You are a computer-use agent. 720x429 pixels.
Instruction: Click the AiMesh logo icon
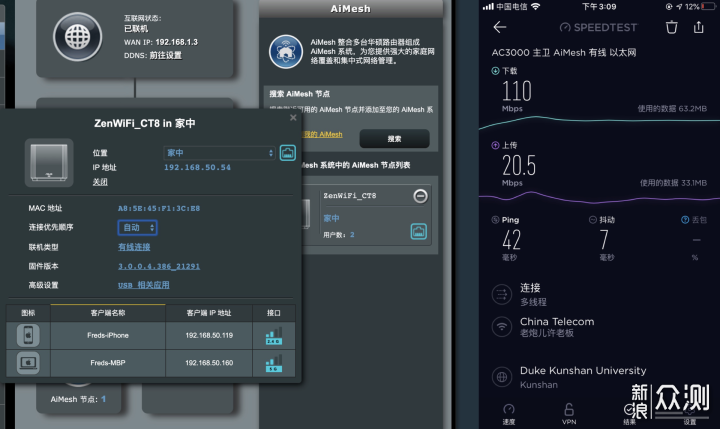point(286,51)
